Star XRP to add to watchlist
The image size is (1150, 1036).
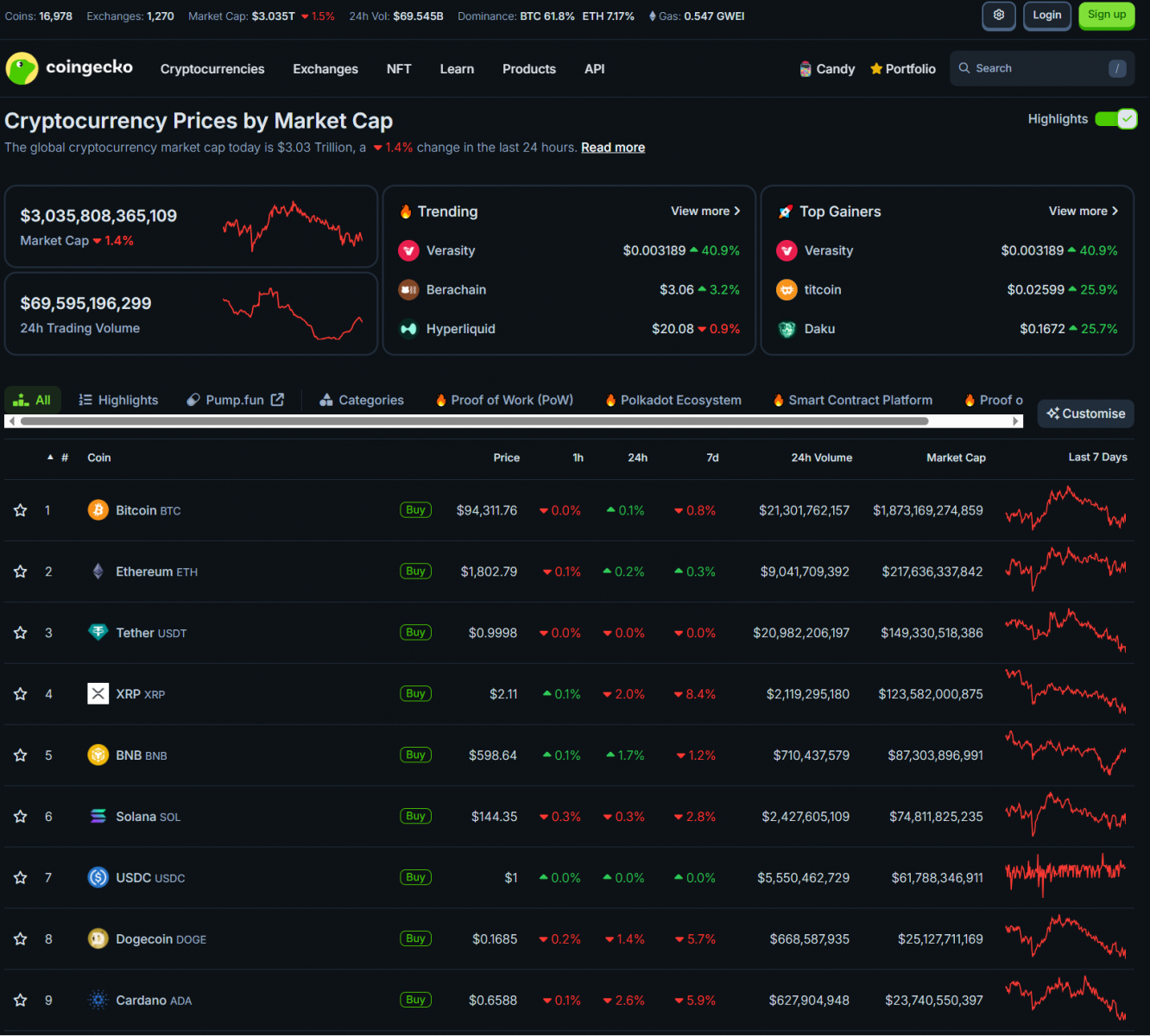pos(21,694)
